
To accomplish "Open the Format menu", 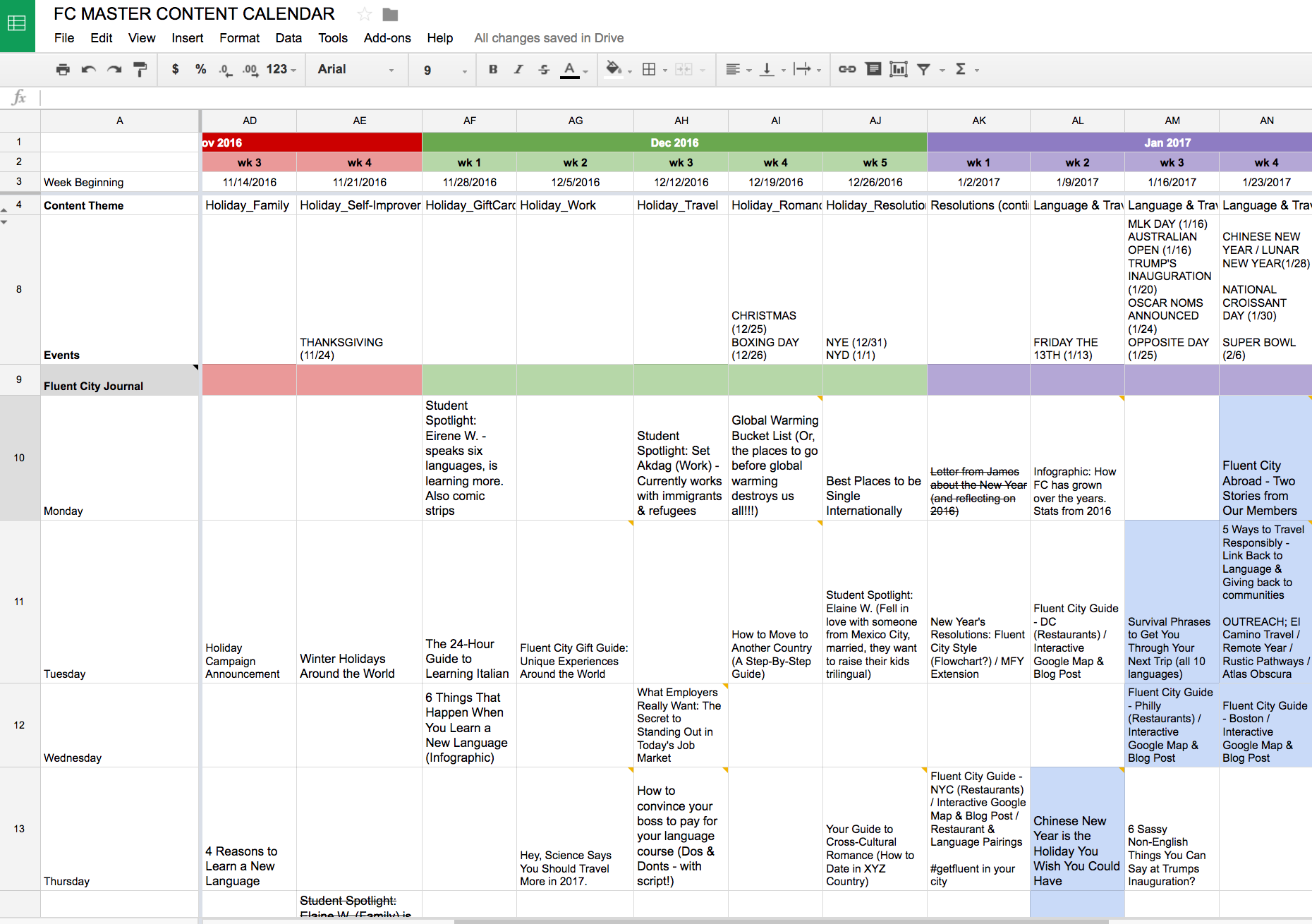I will click(239, 38).
